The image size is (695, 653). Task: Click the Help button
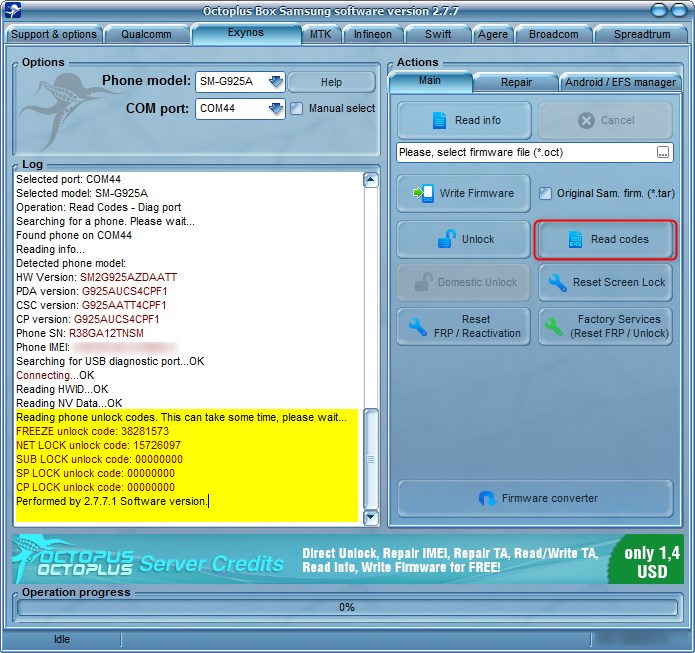331,82
